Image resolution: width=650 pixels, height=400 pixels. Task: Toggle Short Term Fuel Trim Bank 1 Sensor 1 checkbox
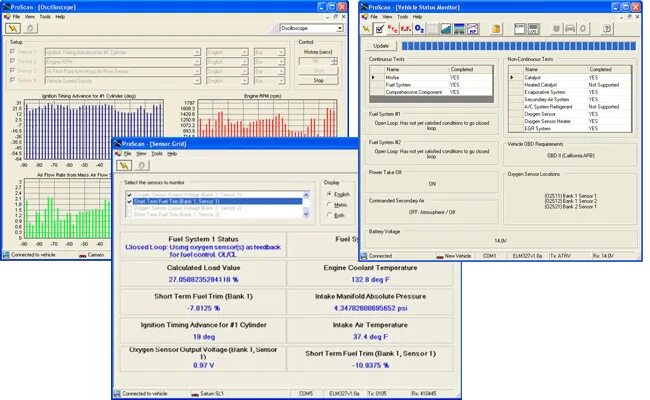[129, 201]
